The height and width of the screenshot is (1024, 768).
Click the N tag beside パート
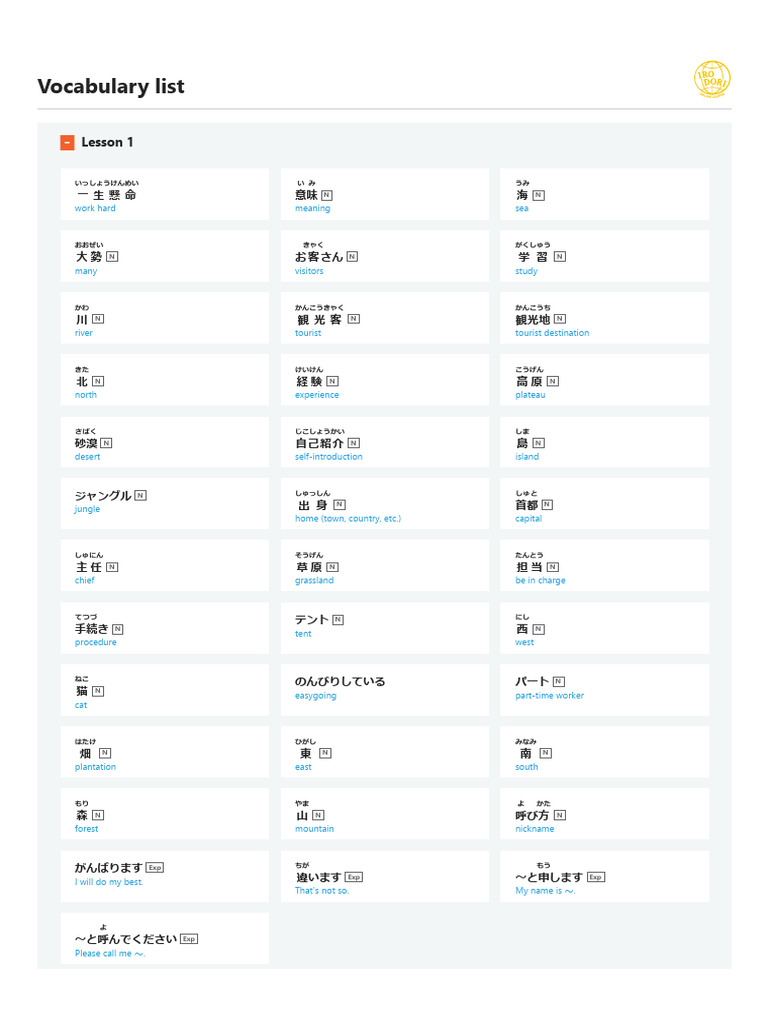pyautogui.click(x=559, y=682)
